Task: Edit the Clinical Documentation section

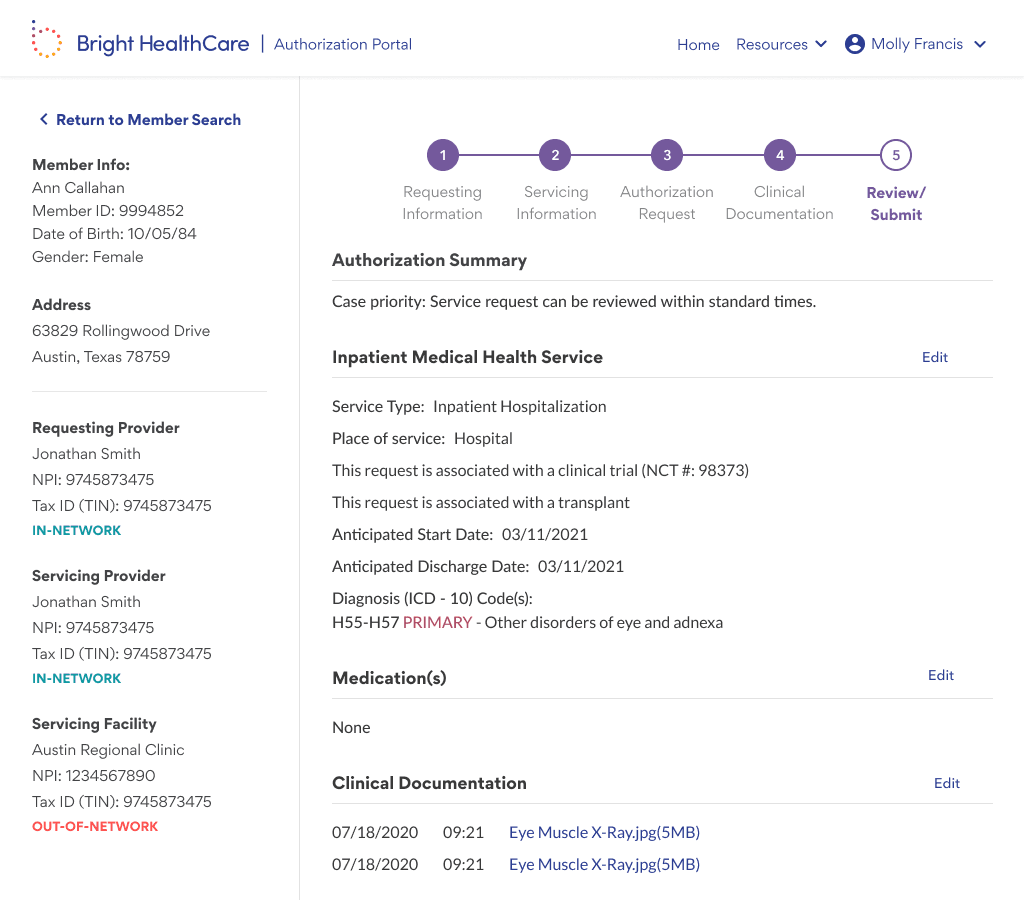Action: (946, 783)
